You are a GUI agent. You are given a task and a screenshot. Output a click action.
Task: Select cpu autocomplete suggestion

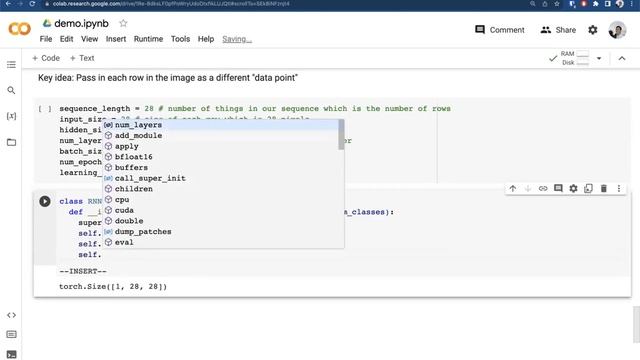(x=220, y=200)
